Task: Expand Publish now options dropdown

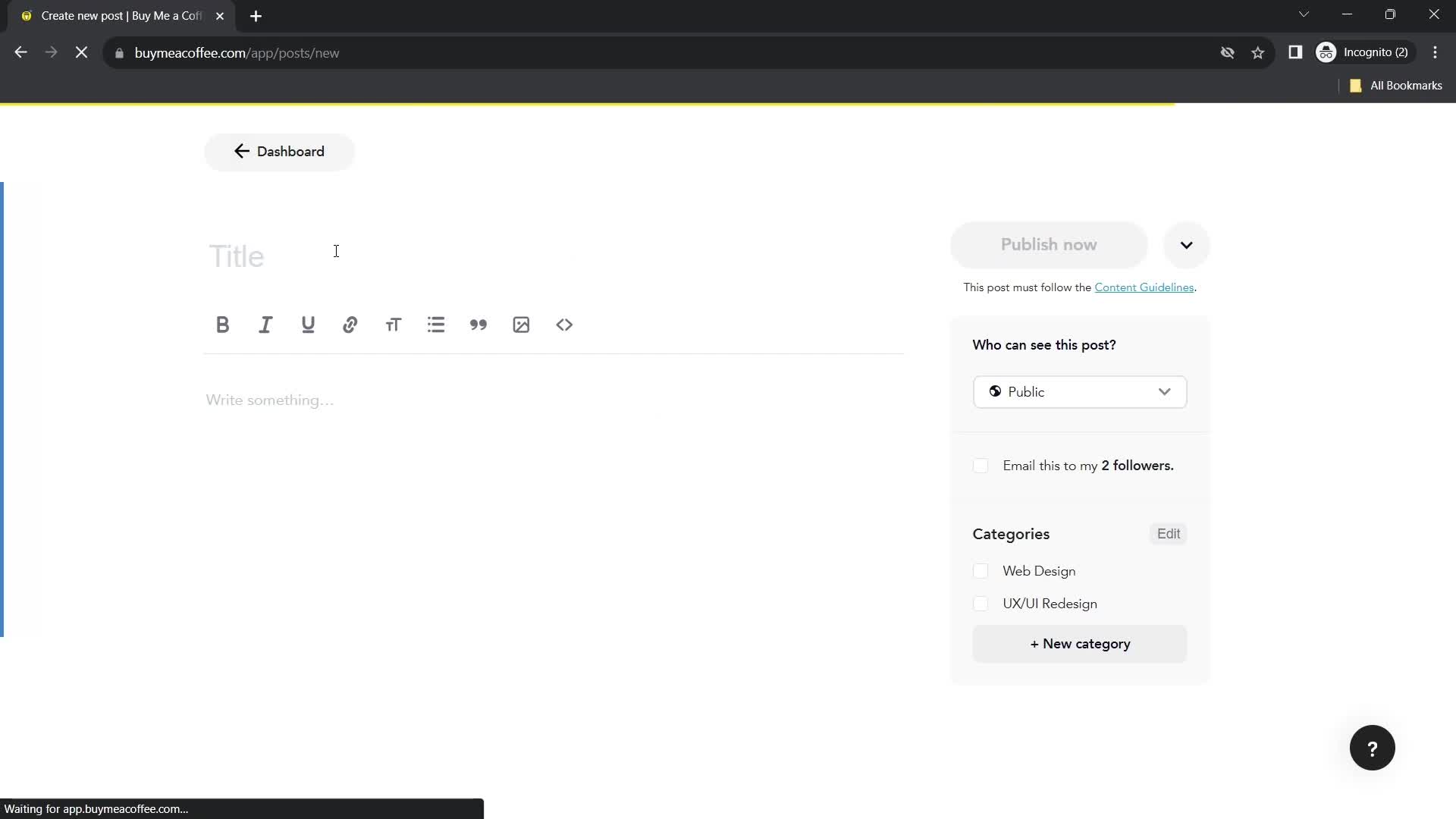Action: (1187, 244)
